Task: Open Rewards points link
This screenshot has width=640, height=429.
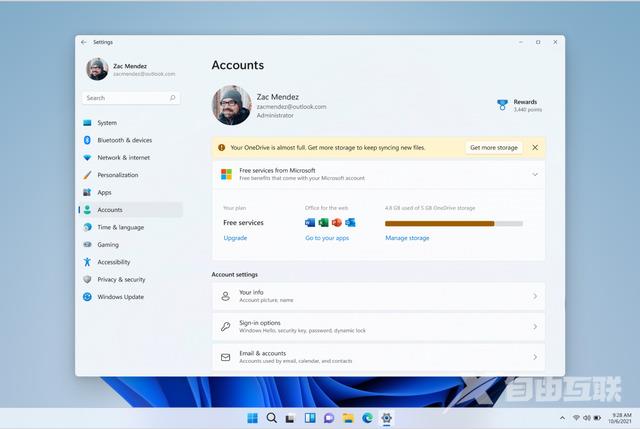Action: point(520,105)
